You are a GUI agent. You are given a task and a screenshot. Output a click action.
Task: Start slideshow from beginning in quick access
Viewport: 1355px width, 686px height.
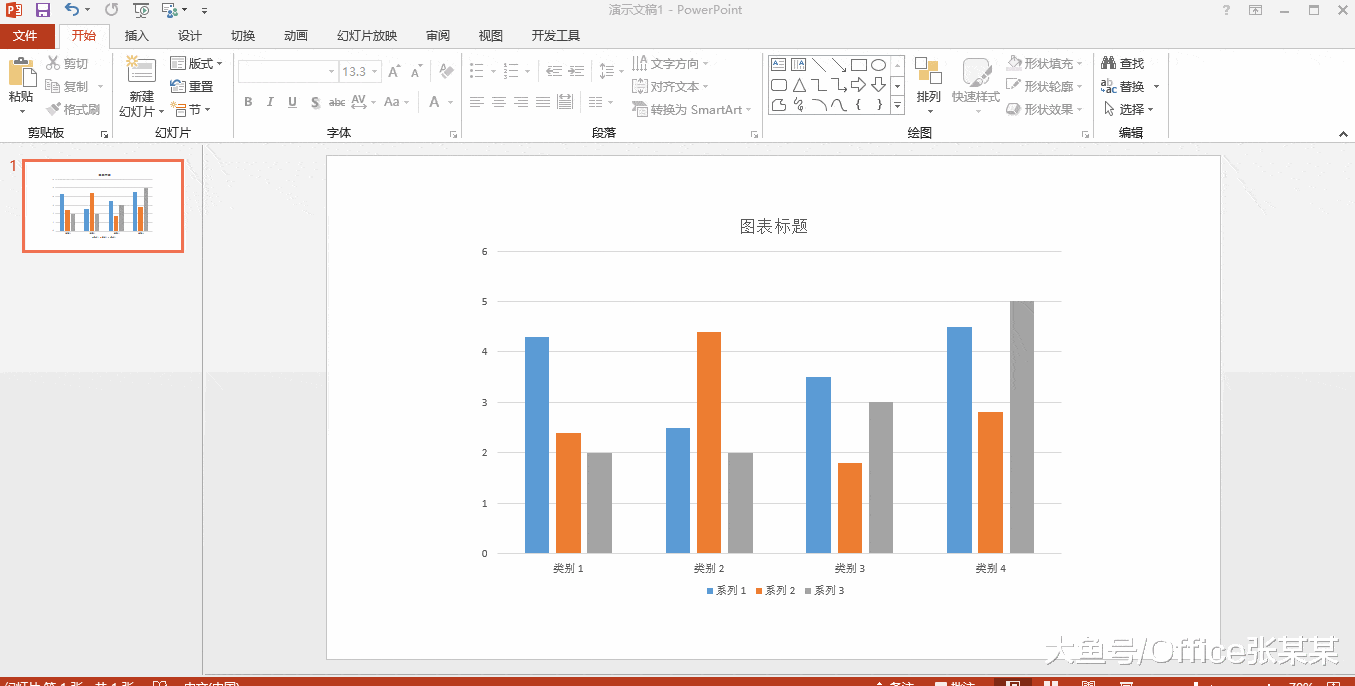[141, 10]
